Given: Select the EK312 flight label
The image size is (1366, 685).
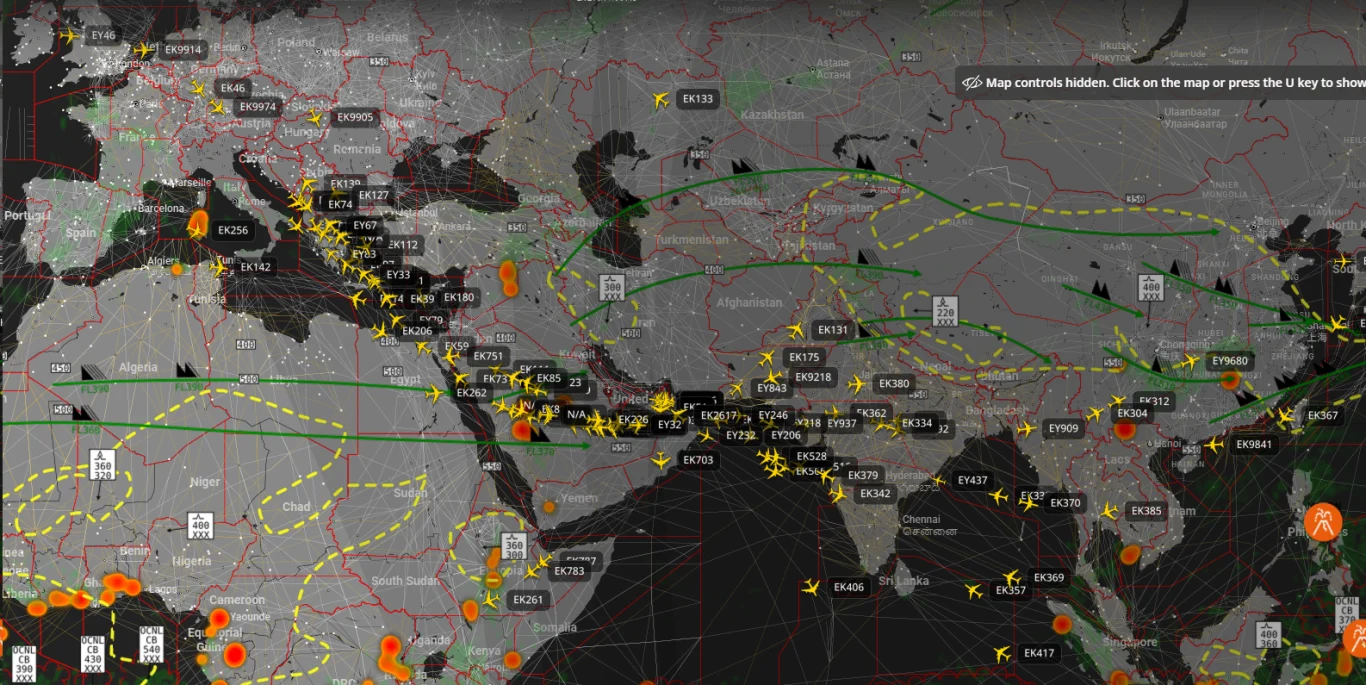Looking at the screenshot, I should coord(1154,401).
